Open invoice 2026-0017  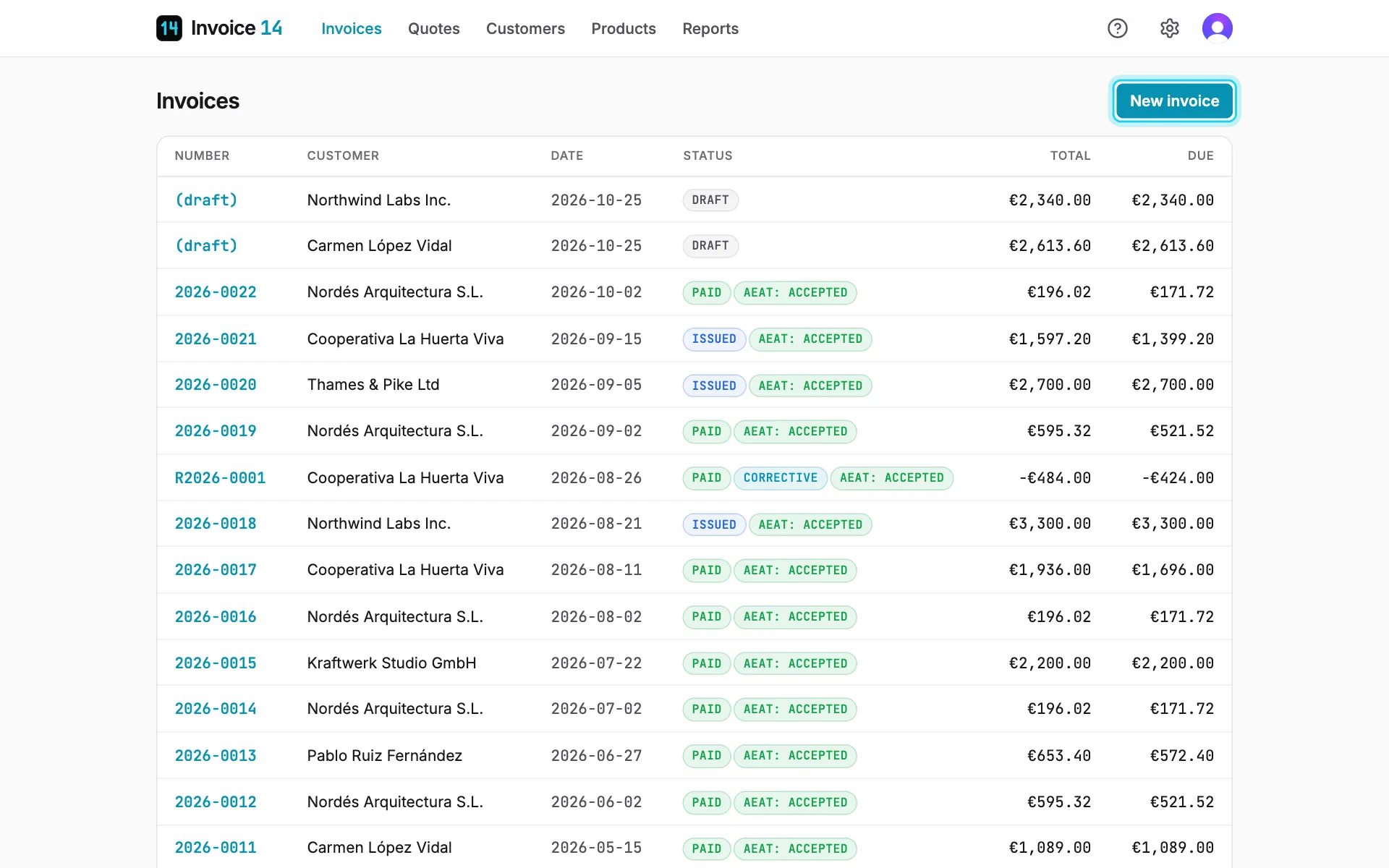216,570
